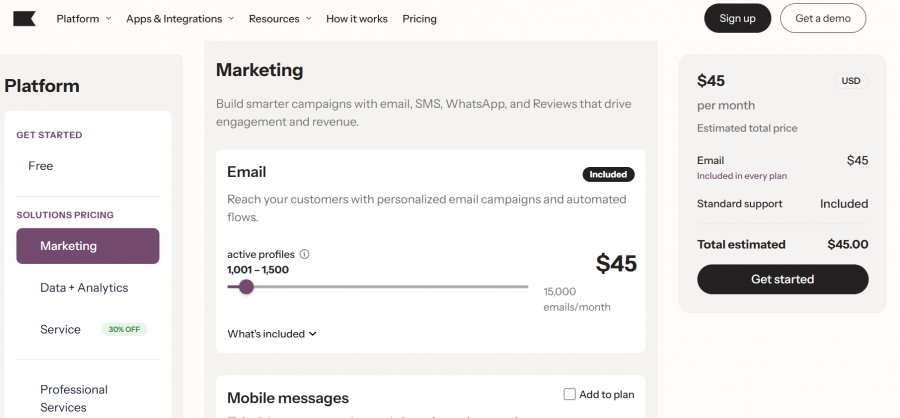Screen dimensions: 900x418
Task: Open the Pricing page link
Action: 419,19
